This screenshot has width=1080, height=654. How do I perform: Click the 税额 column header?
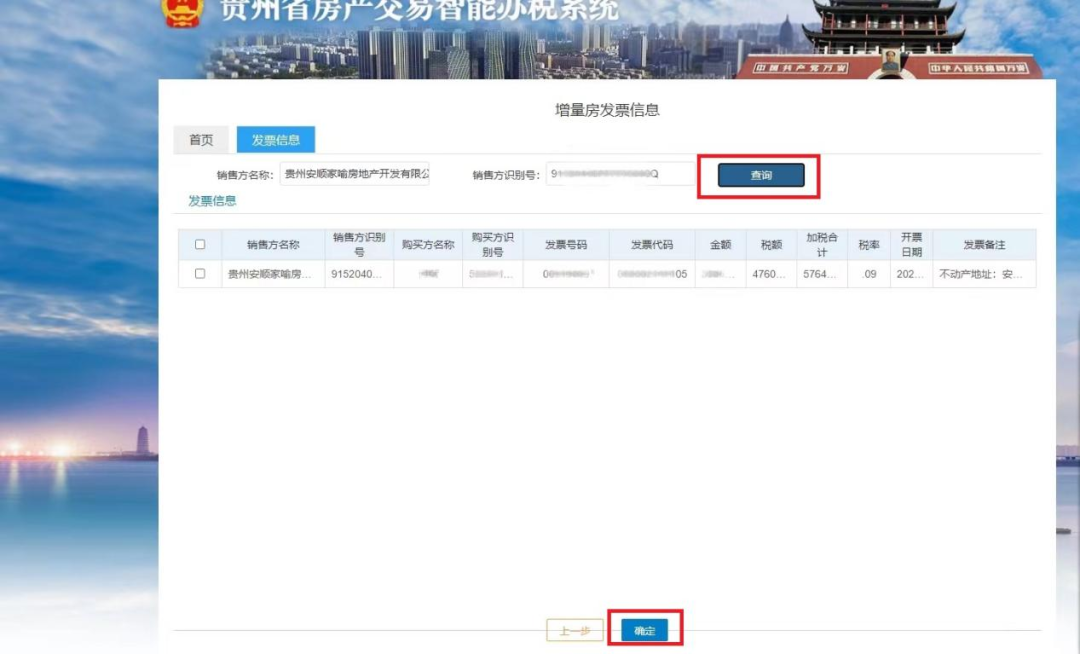[x=771, y=244]
